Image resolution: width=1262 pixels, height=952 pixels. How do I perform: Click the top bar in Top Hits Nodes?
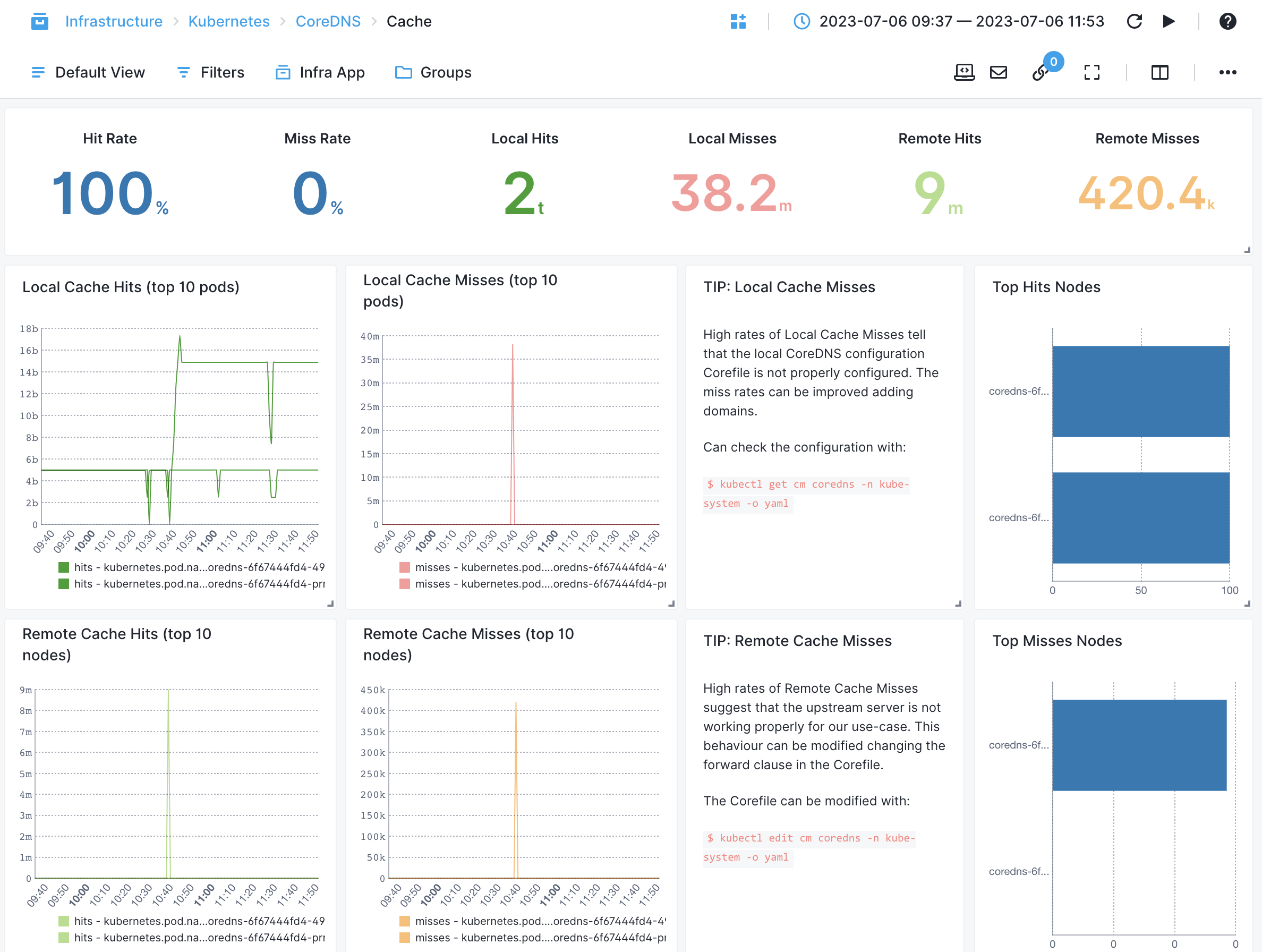pyautogui.click(x=1141, y=392)
